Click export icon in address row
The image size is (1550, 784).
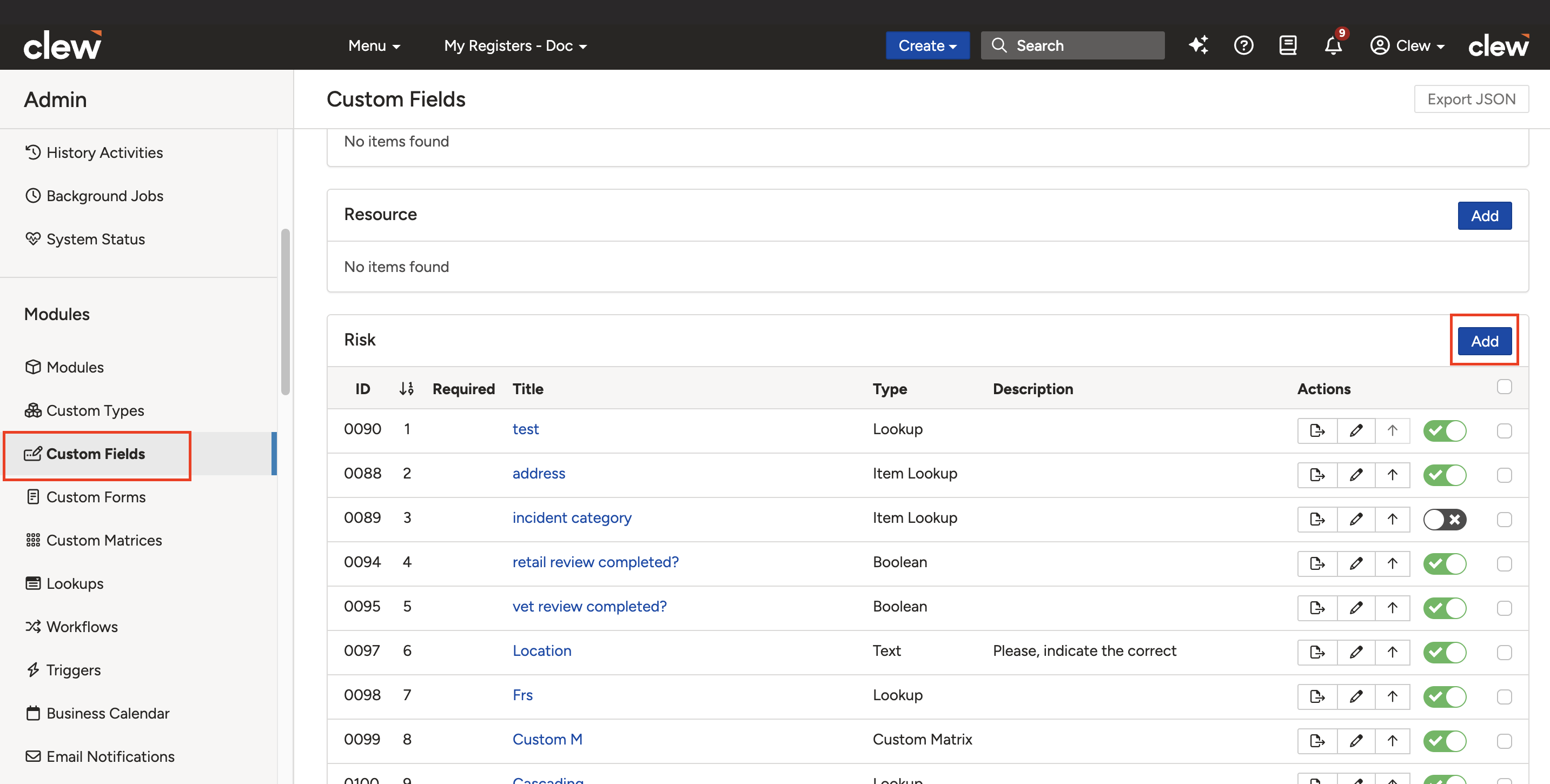(1317, 475)
